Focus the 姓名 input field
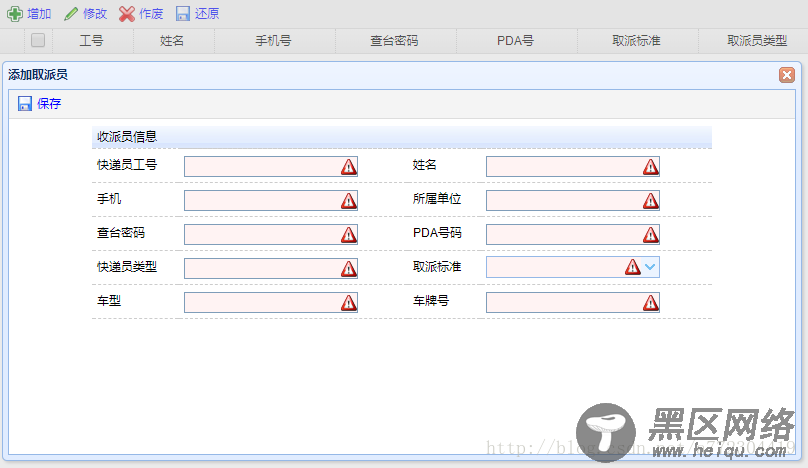Viewport: 808px width, 468px height. point(573,166)
